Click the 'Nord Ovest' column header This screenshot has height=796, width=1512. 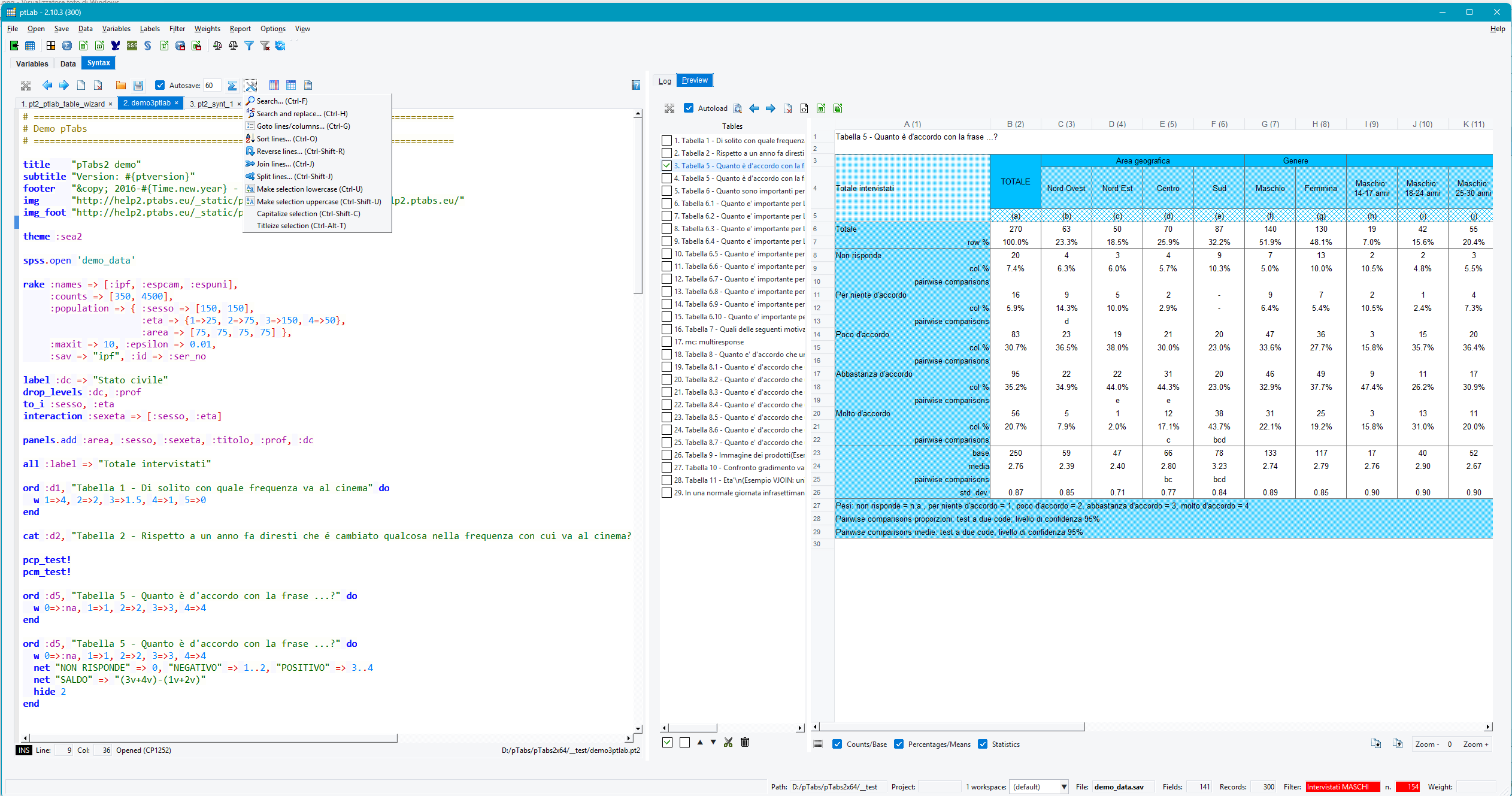1066,188
